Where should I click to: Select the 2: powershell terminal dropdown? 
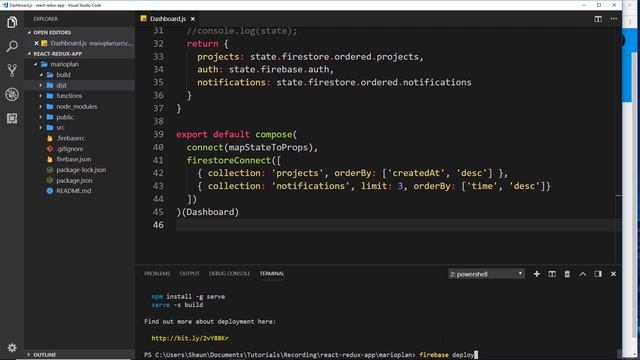point(486,274)
